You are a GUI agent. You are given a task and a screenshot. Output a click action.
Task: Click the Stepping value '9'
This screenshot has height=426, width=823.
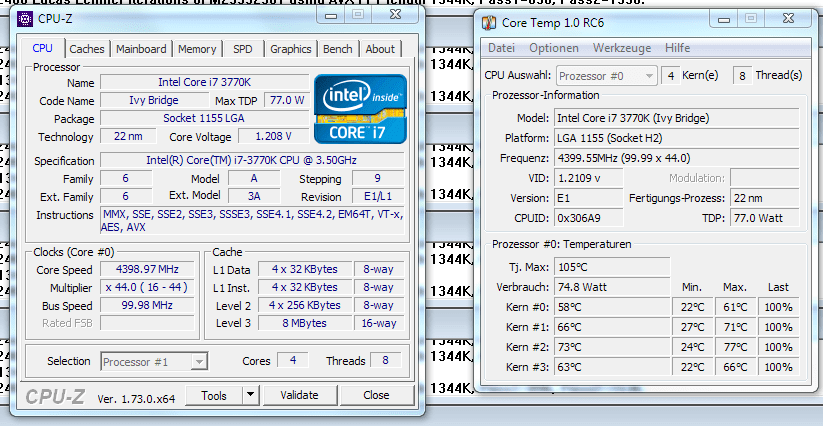[x=378, y=178]
